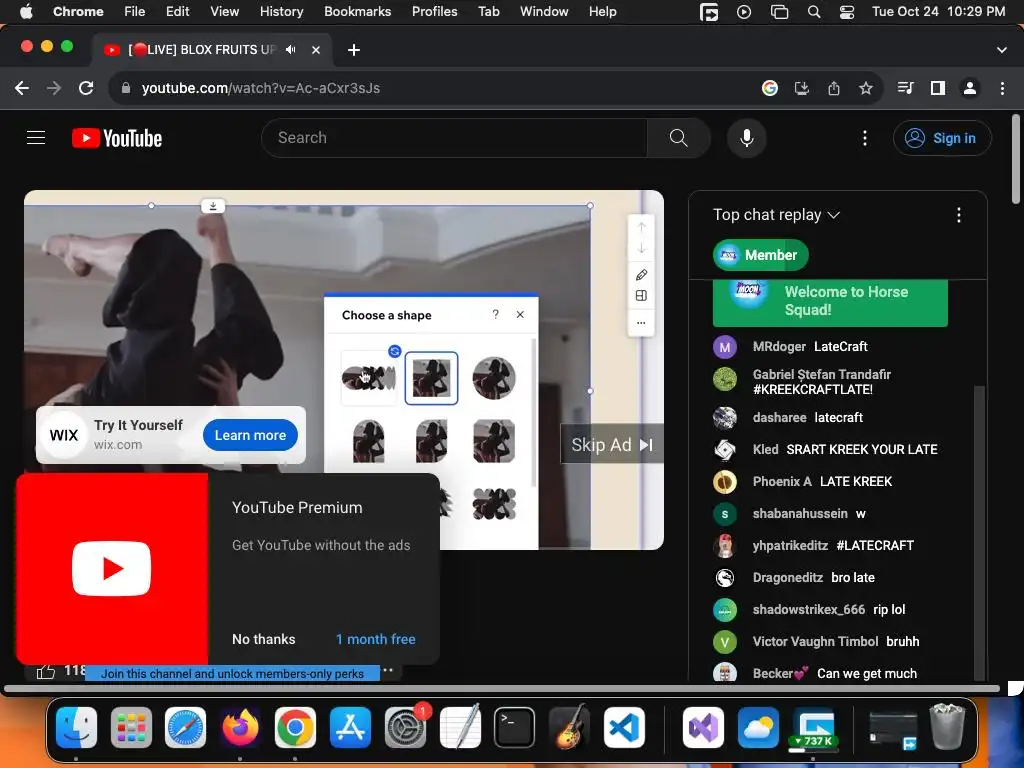Viewport: 1024px width, 768px height.
Task: Mute the tab audio speaker icon
Action: click(291, 50)
